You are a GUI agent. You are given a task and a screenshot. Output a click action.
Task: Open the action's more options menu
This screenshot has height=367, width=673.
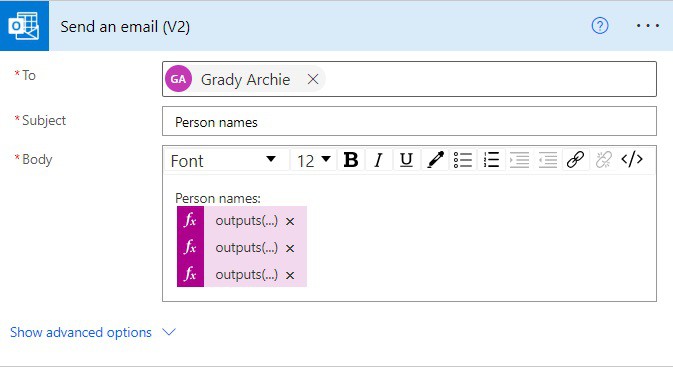648,26
